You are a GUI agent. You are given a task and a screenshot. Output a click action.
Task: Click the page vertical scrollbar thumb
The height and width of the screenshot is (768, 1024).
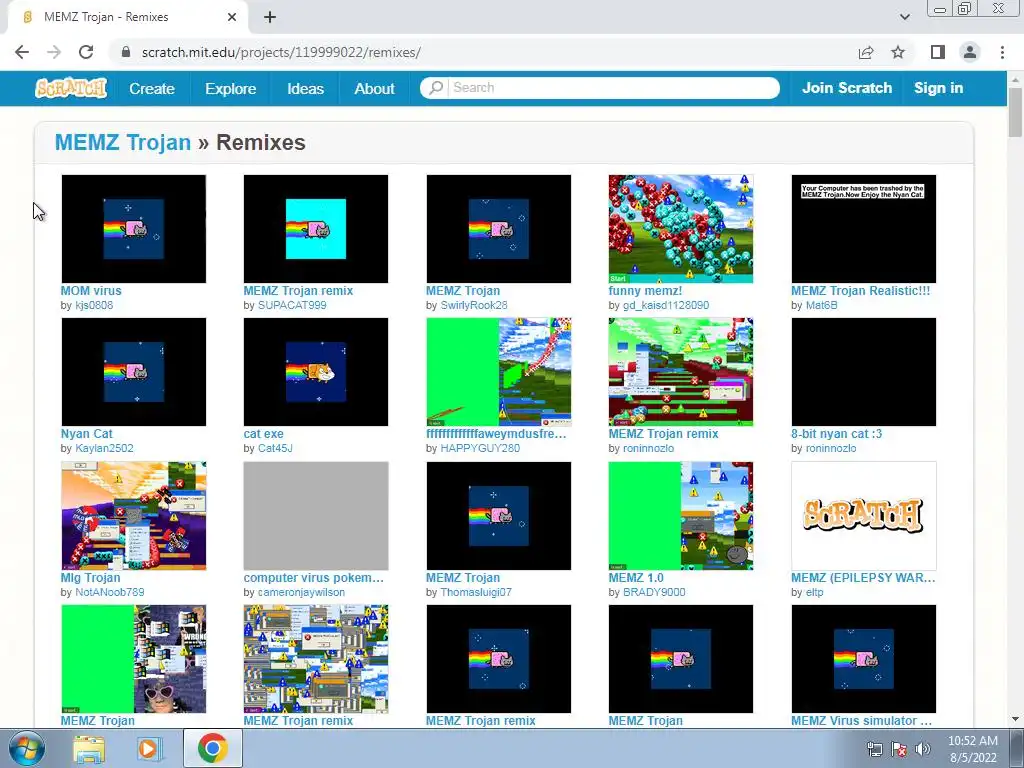point(1015,112)
